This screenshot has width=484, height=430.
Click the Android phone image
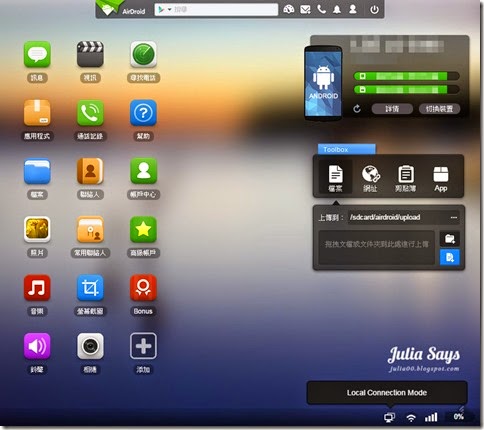[x=323, y=83]
